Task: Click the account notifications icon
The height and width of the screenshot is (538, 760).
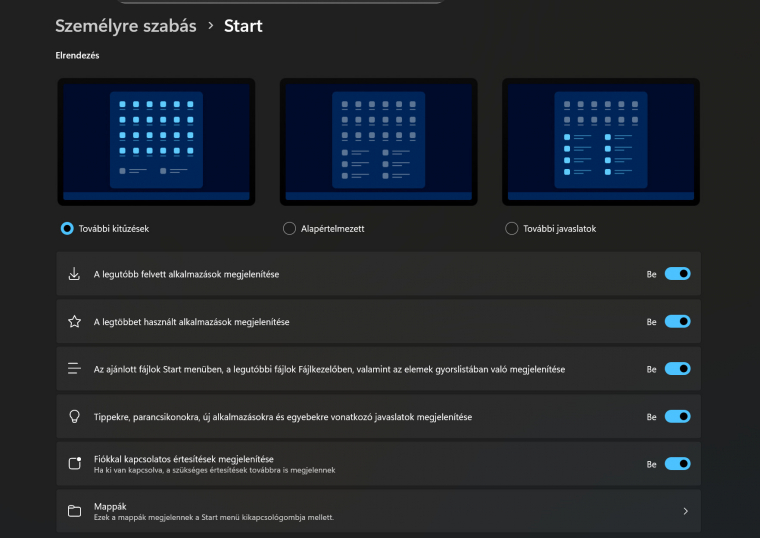Action: [74, 464]
